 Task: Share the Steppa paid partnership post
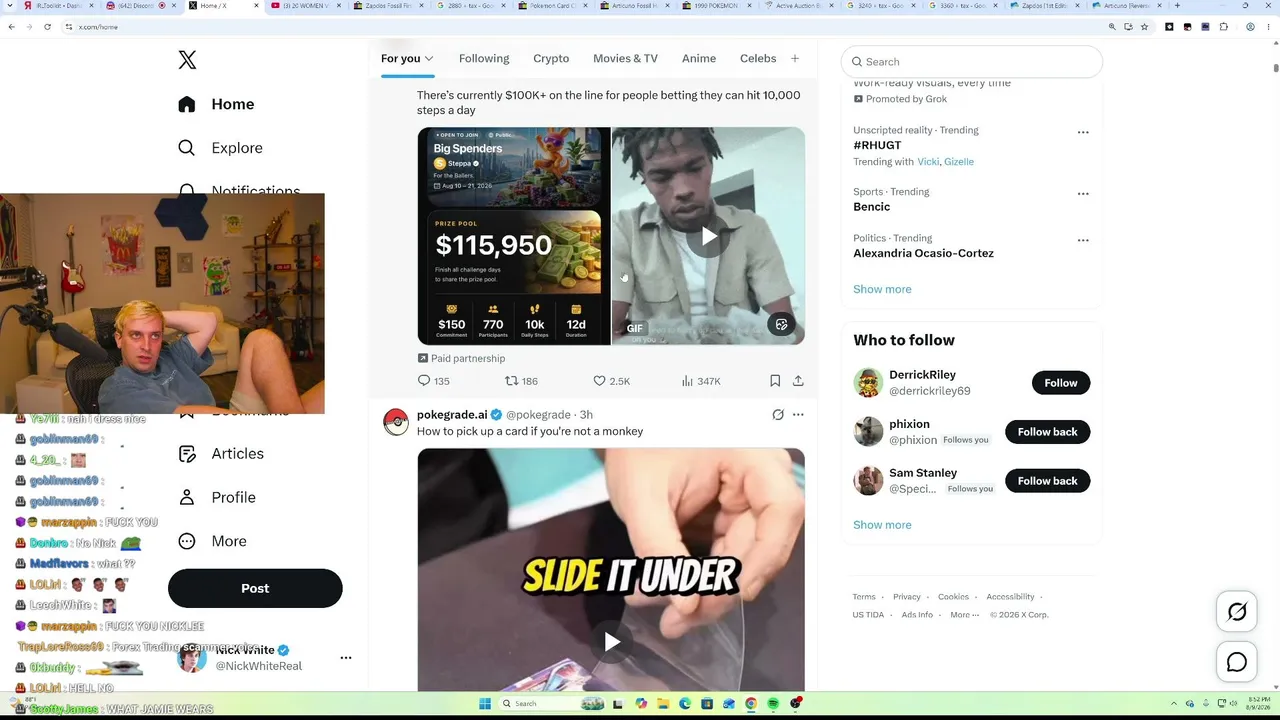[798, 381]
